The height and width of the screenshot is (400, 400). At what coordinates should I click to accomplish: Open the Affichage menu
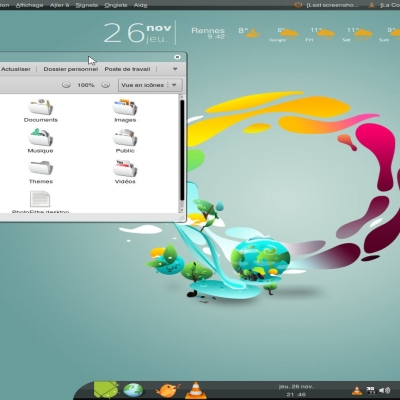pos(29,5)
